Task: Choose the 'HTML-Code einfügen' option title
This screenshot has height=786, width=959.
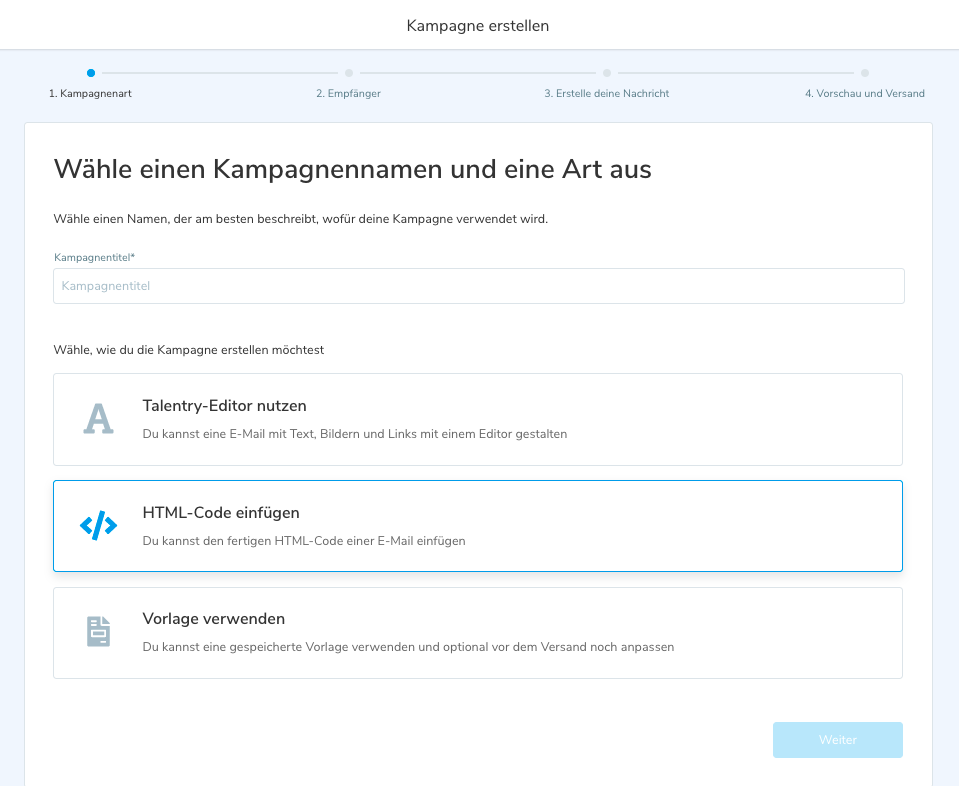Action: coord(221,513)
